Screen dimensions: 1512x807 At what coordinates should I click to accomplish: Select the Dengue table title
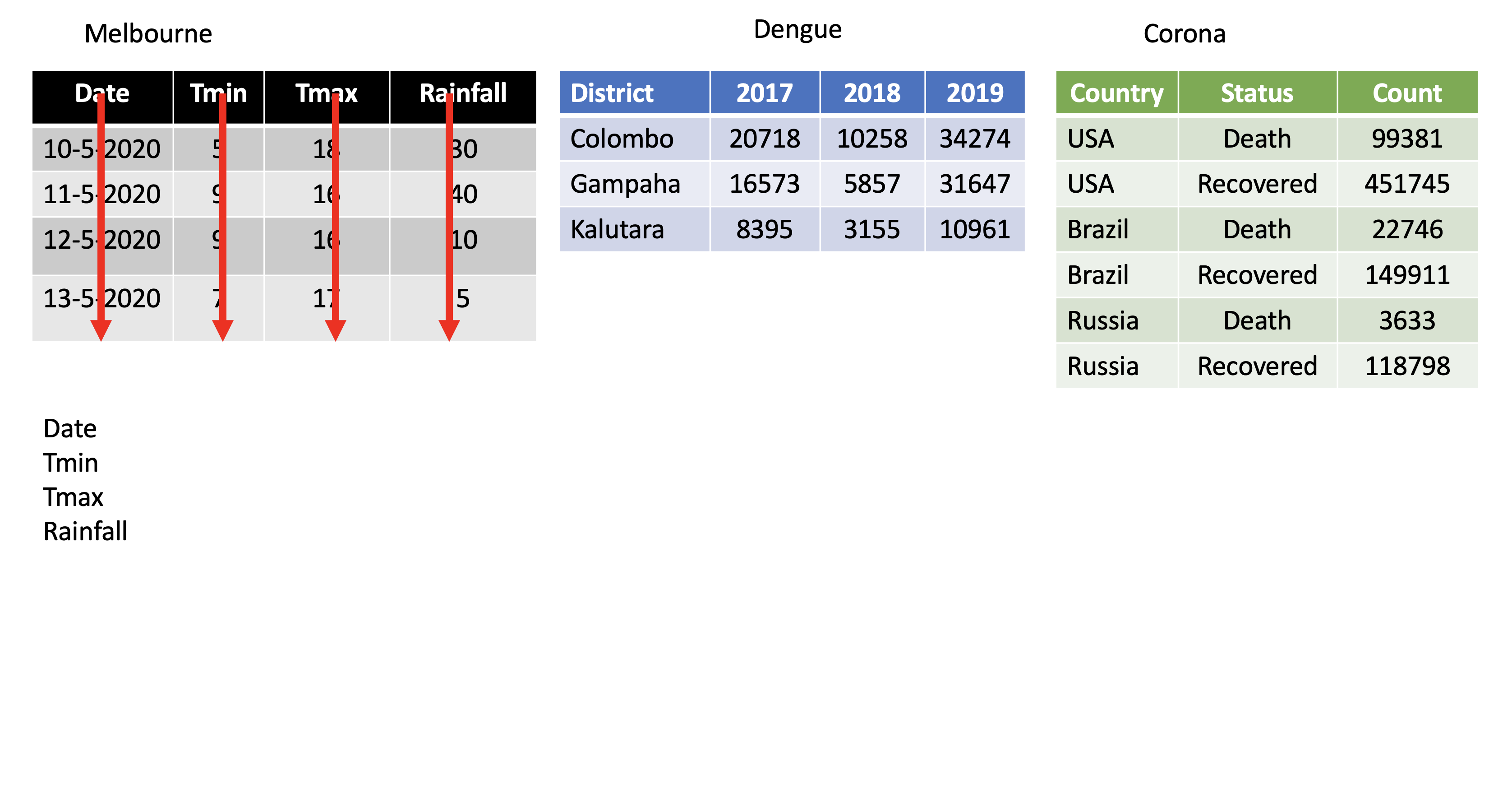pos(797,29)
